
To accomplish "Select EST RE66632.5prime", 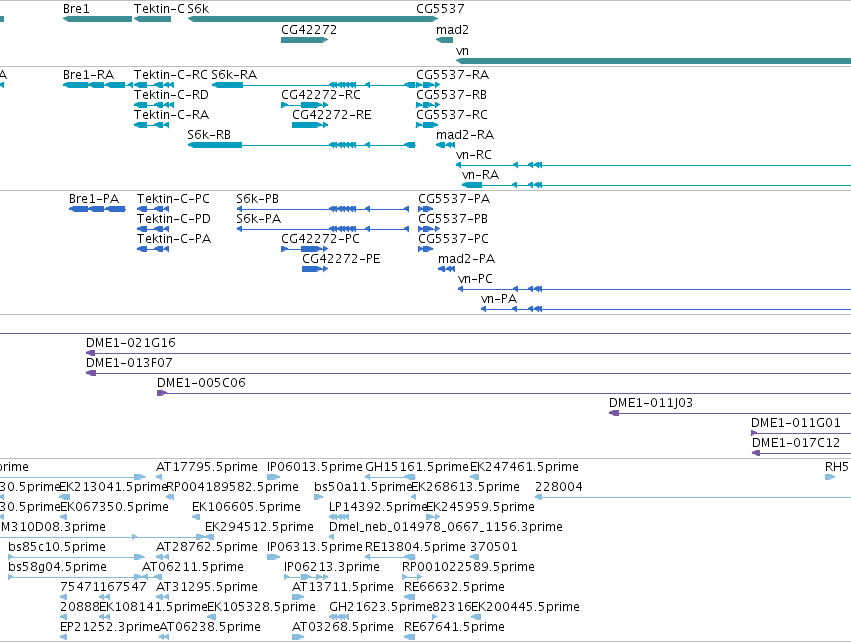I will click(454, 587).
